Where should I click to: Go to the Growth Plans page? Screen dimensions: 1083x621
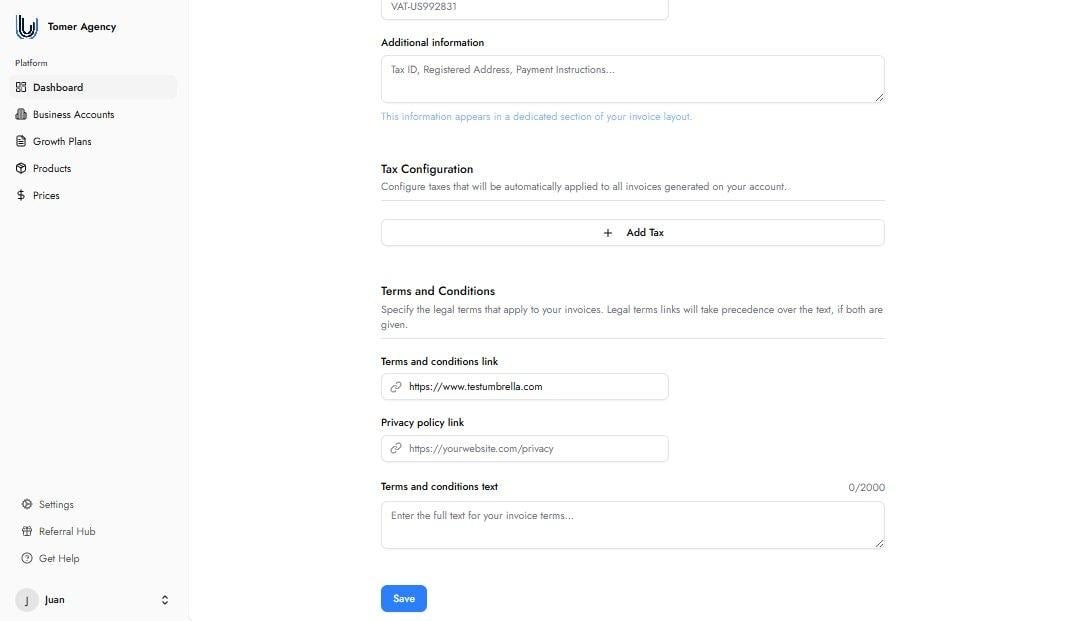(62, 142)
